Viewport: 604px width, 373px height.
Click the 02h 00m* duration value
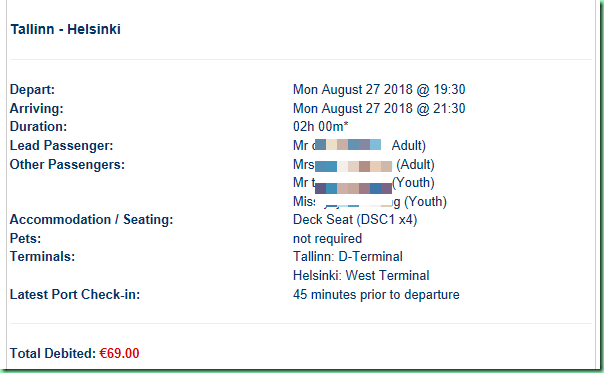[x=320, y=126]
